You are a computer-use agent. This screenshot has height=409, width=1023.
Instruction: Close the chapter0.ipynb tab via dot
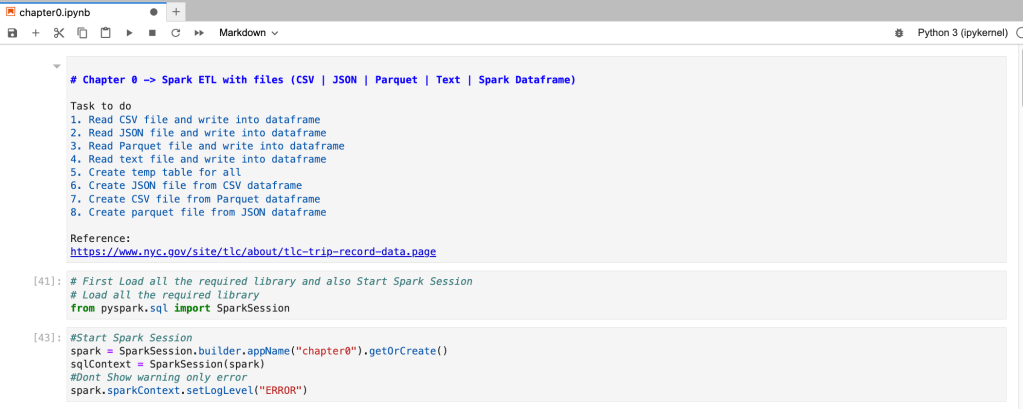click(153, 11)
